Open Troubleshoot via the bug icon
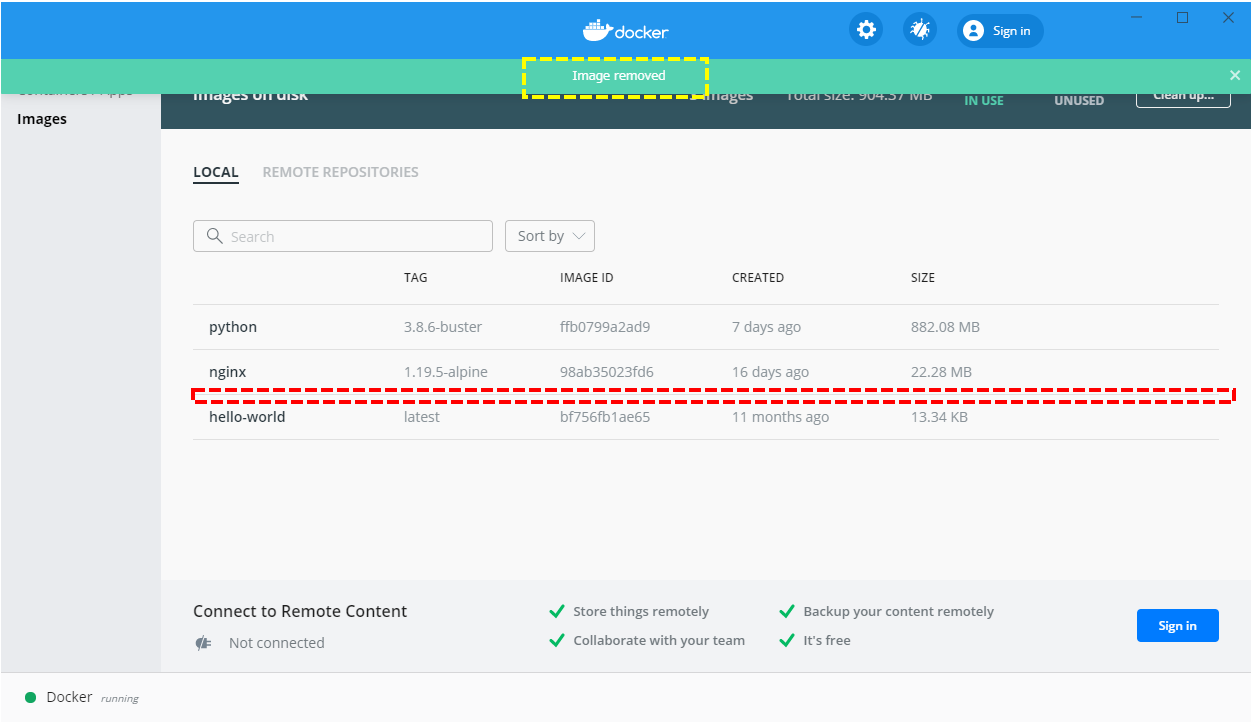Viewport: 1252px width, 722px height. pos(920,30)
